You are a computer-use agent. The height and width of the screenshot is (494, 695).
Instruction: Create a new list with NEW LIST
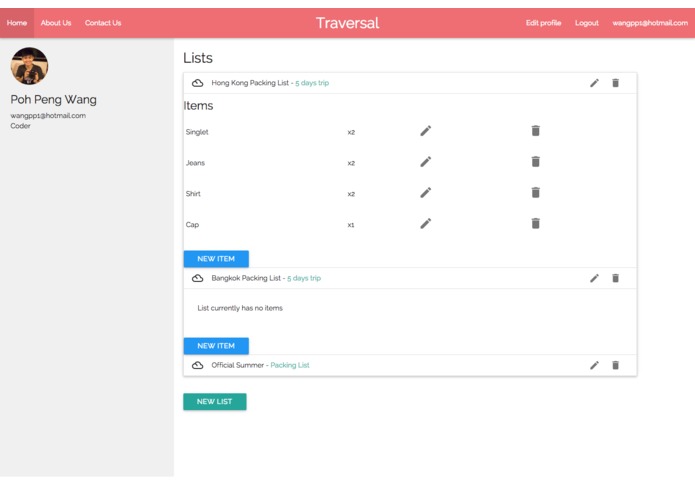coord(215,401)
